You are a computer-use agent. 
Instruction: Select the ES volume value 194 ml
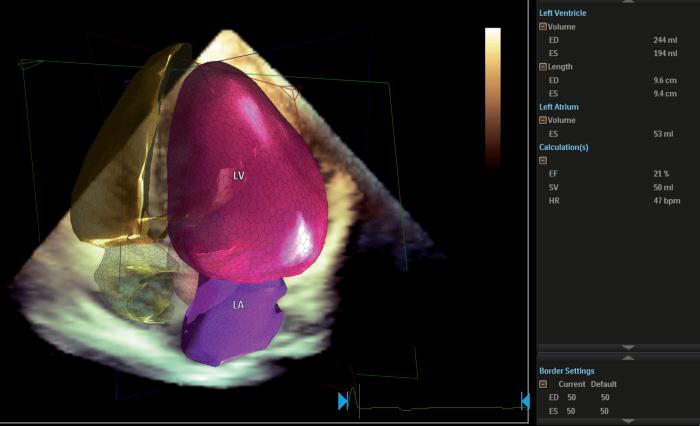coord(665,53)
